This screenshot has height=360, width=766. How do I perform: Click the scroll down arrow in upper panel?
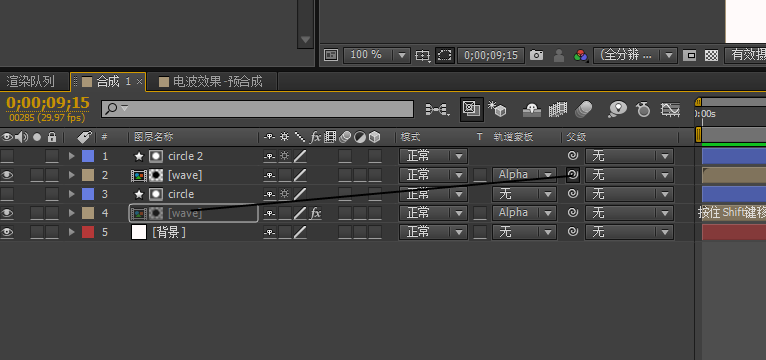306,40
